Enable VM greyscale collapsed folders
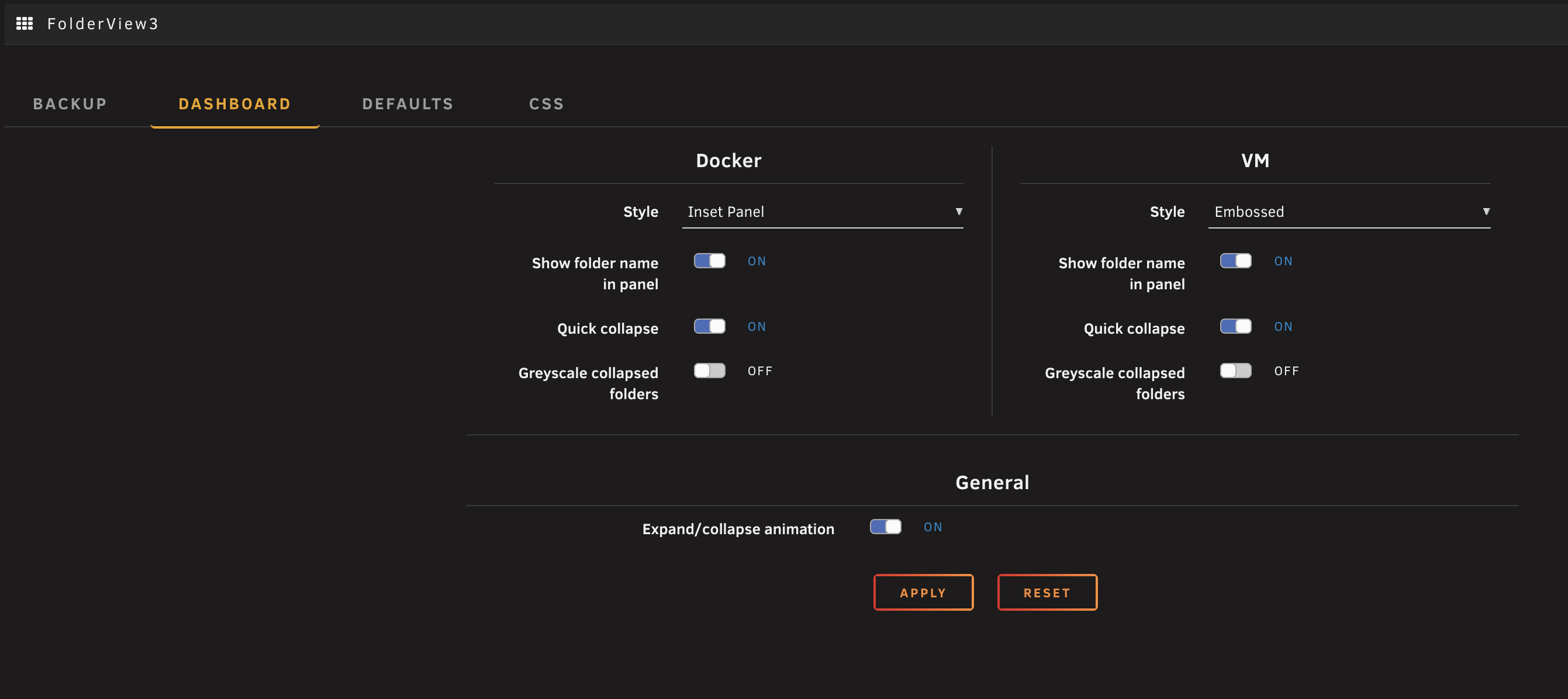1568x699 pixels. click(1236, 371)
